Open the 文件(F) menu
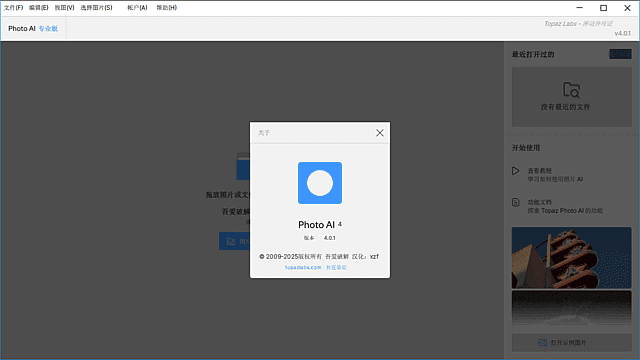The image size is (640, 360). pos(13,8)
